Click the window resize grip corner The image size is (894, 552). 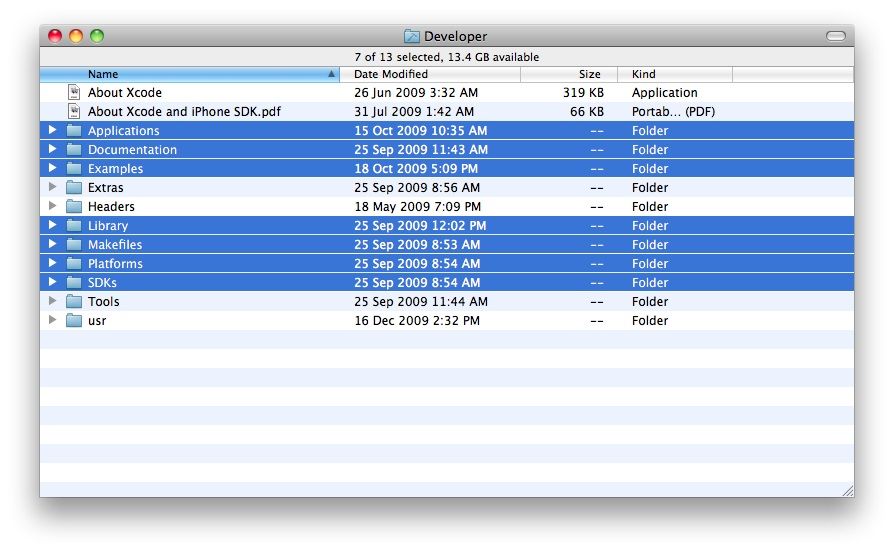click(x=848, y=491)
